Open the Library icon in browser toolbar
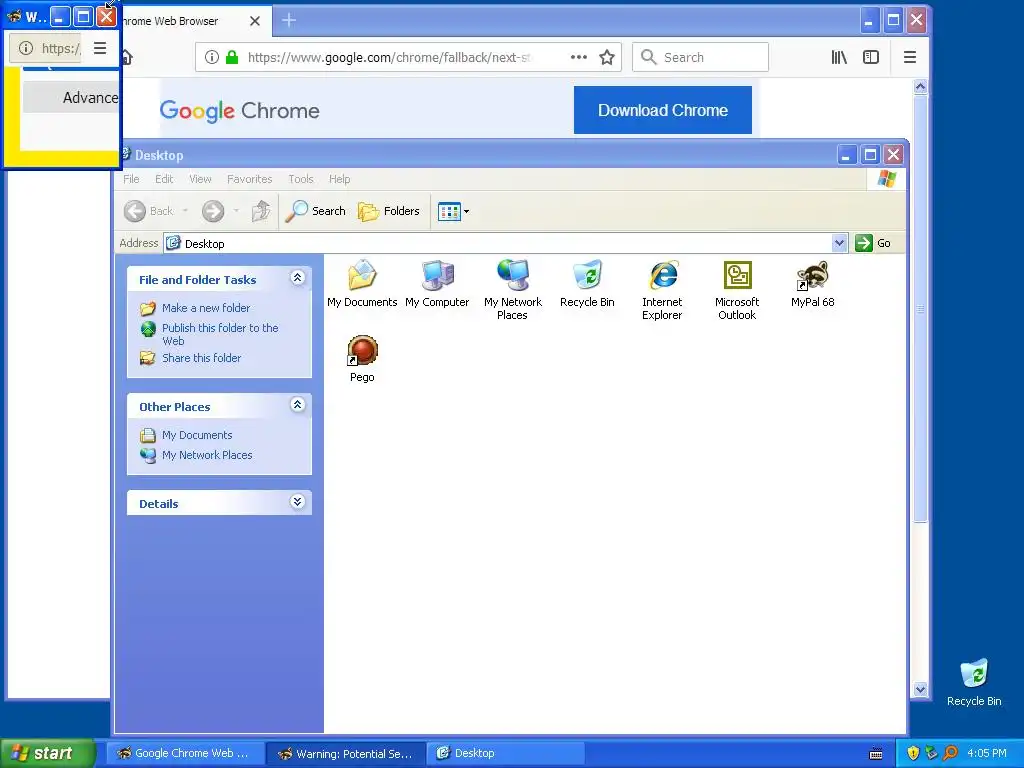Viewport: 1024px width, 768px height. pyautogui.click(x=839, y=57)
